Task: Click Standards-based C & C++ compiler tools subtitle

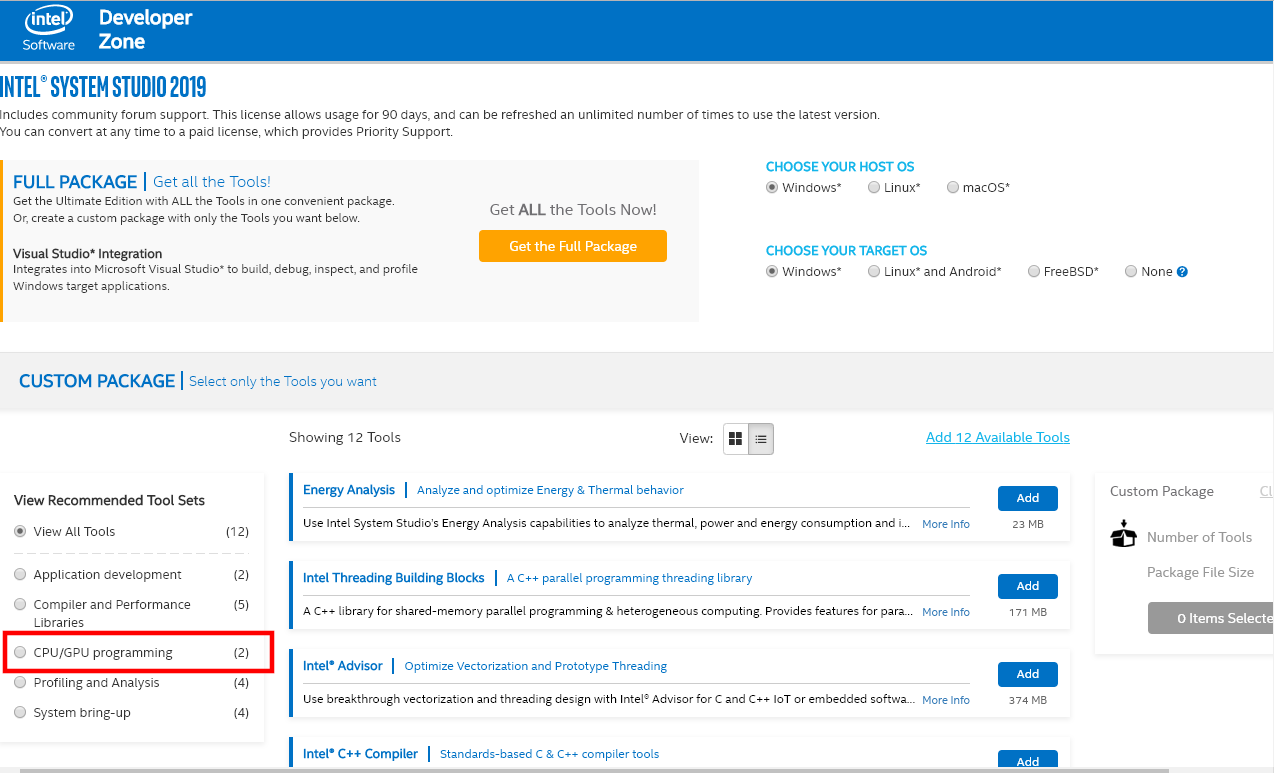Action: tap(550, 754)
